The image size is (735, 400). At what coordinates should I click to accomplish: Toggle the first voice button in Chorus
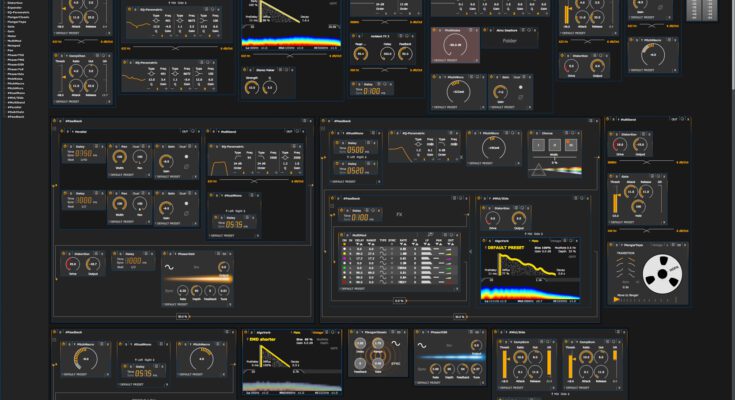539,145
